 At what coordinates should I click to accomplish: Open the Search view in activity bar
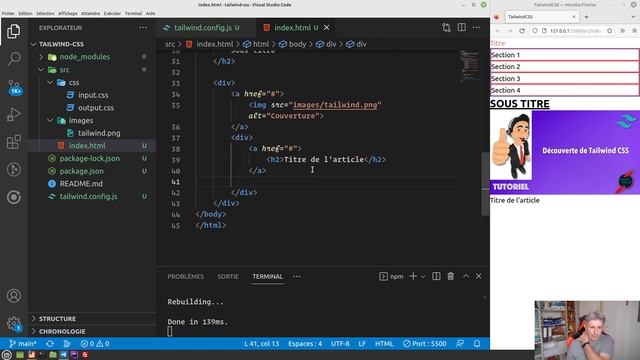13,58
